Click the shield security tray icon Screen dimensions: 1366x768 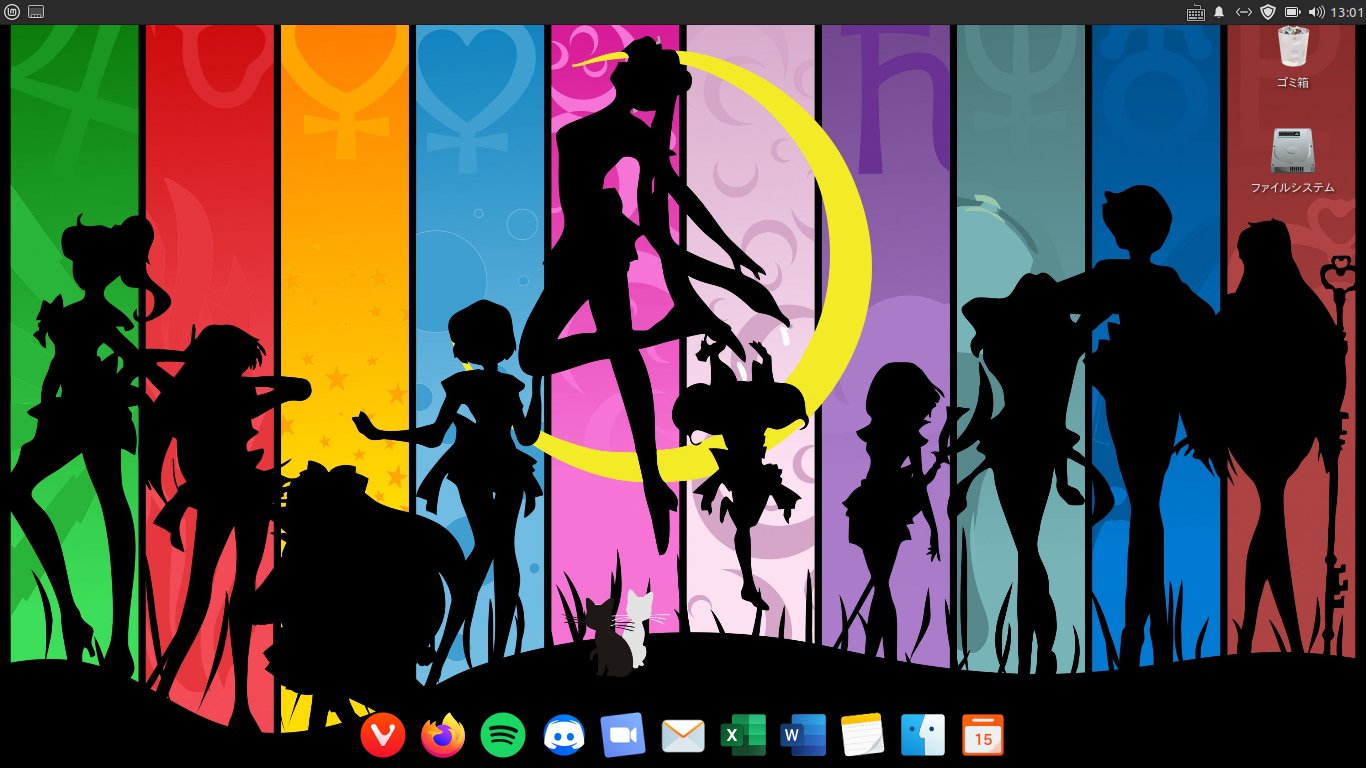click(x=1268, y=12)
